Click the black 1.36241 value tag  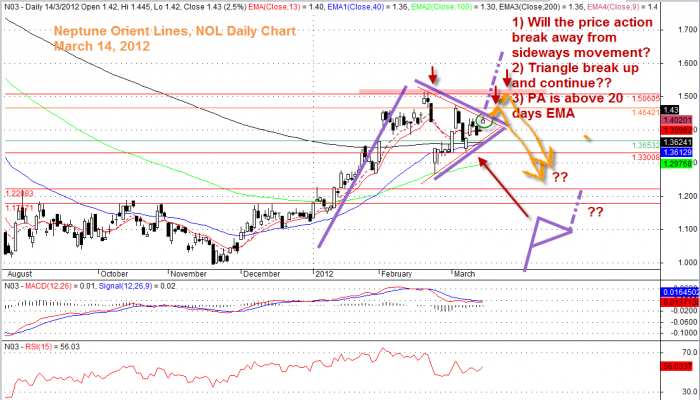click(677, 142)
